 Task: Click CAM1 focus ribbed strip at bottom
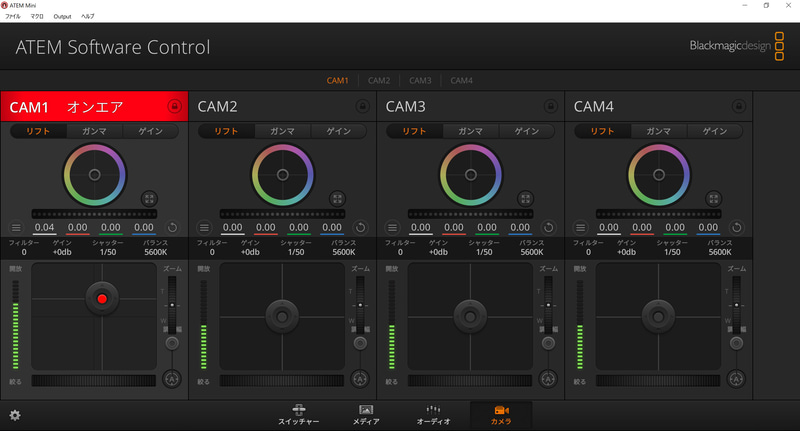coord(94,381)
